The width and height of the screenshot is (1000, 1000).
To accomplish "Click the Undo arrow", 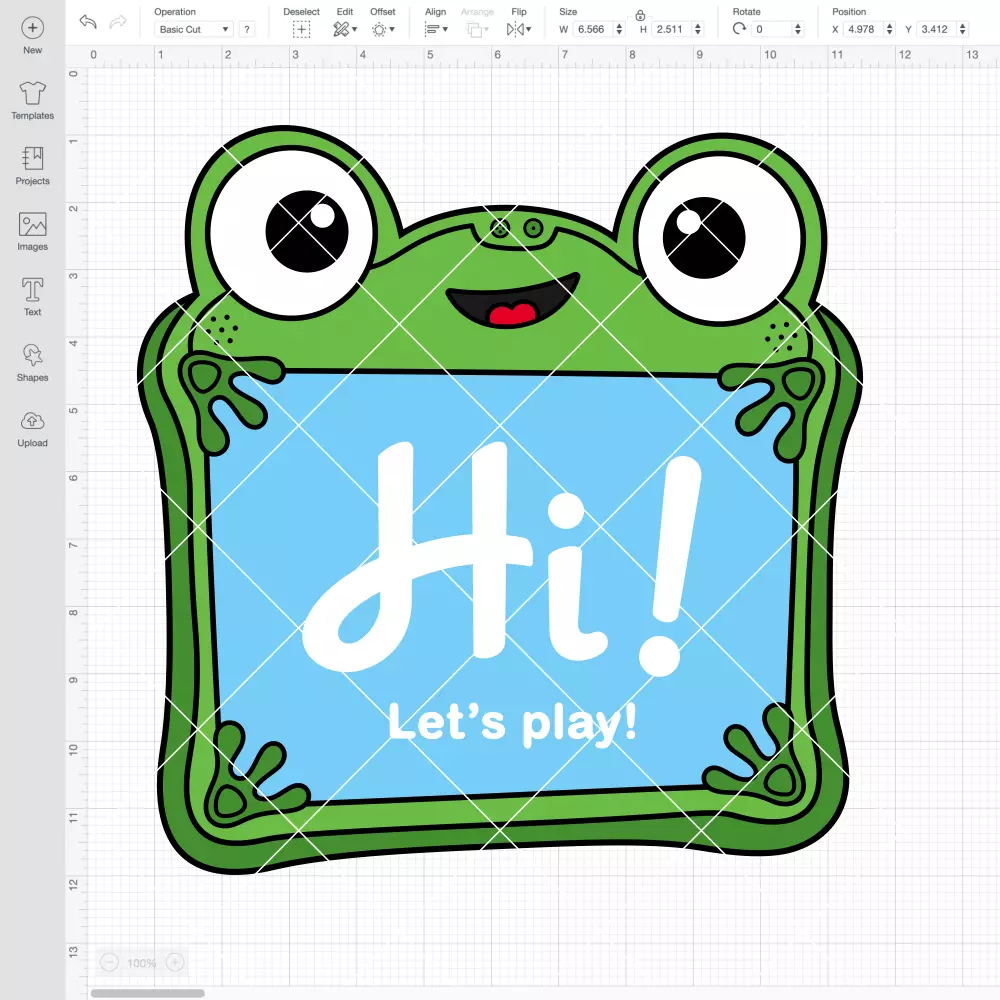I will [x=88, y=22].
